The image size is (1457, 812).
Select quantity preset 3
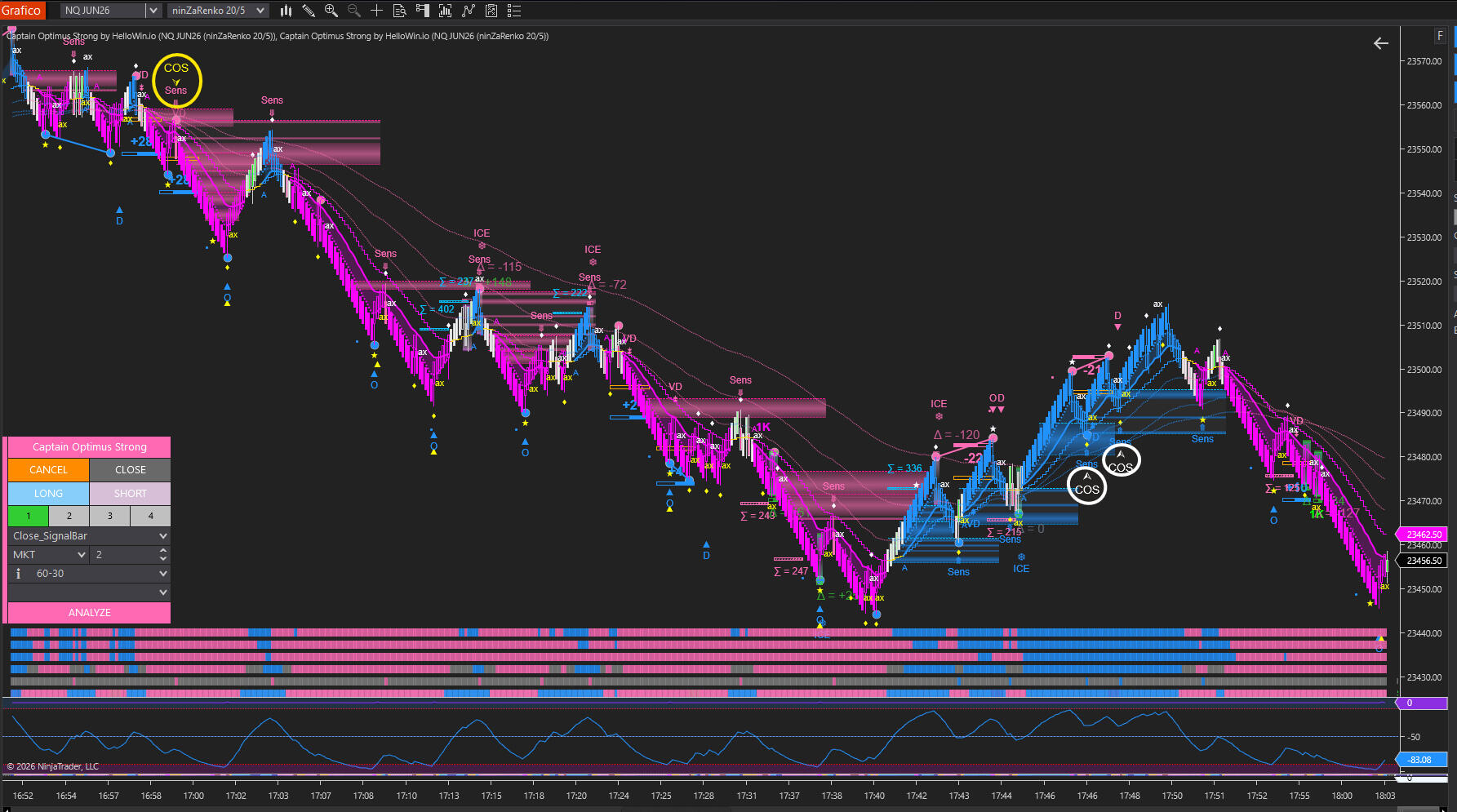click(110, 516)
